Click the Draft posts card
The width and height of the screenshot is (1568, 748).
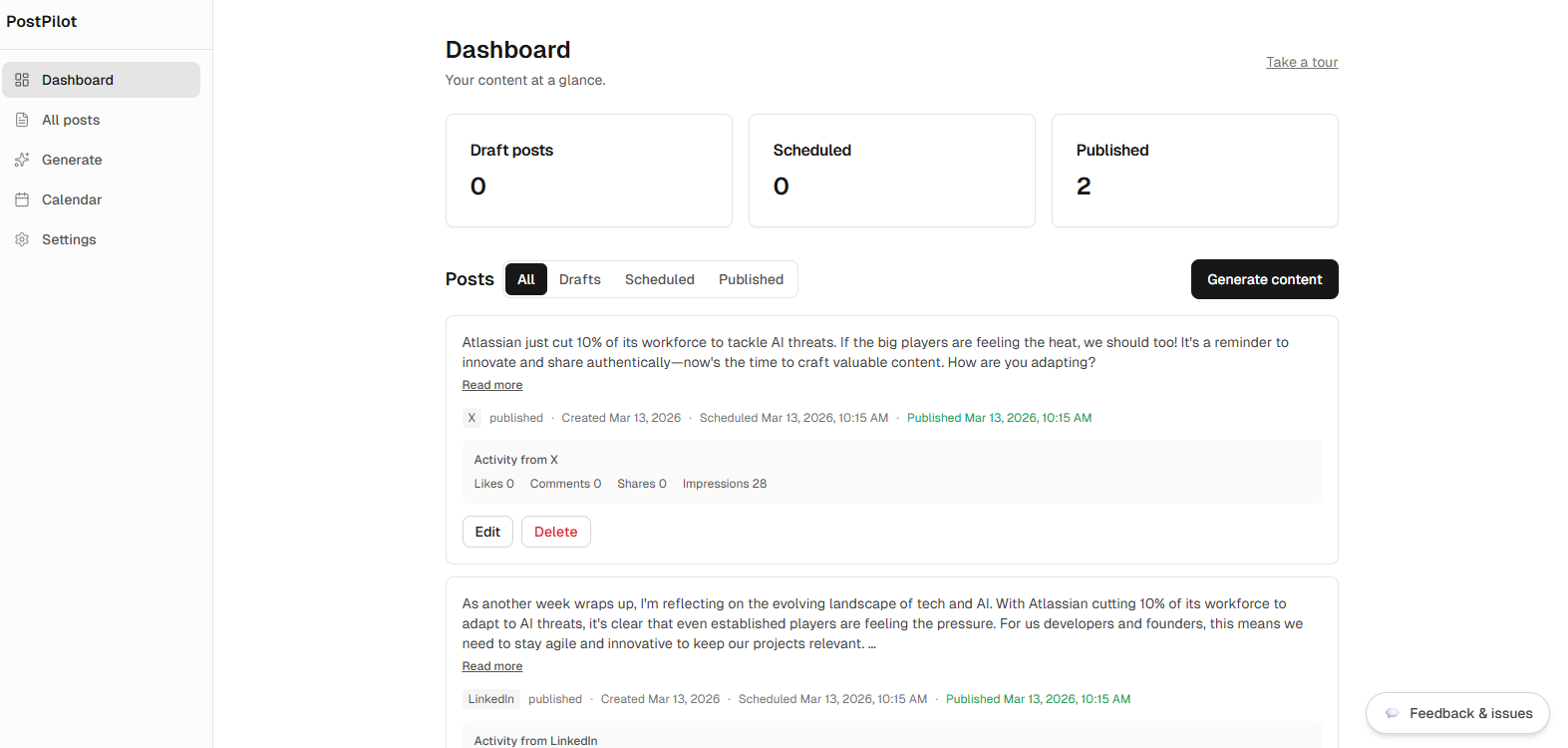[589, 171]
